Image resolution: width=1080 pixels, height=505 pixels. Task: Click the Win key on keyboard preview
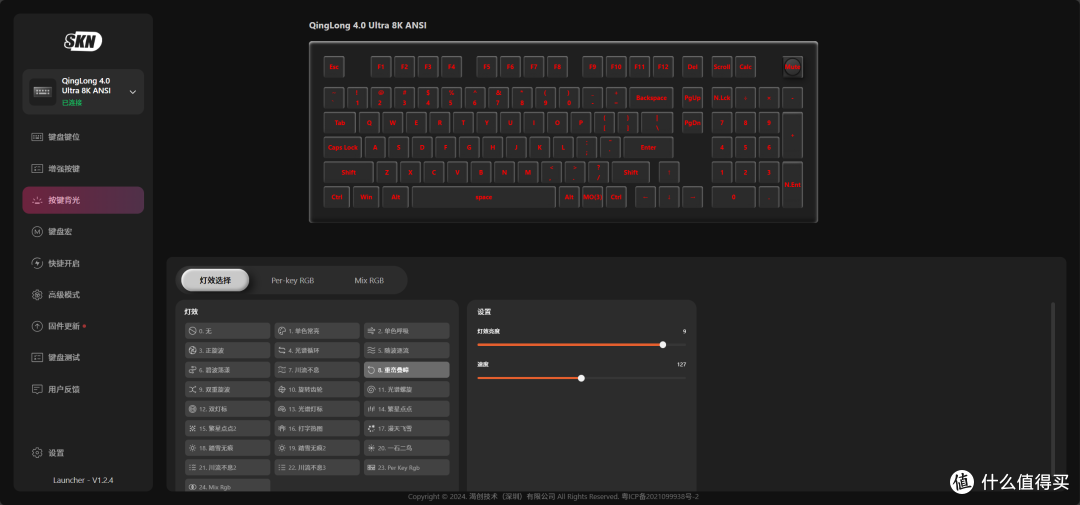point(366,197)
